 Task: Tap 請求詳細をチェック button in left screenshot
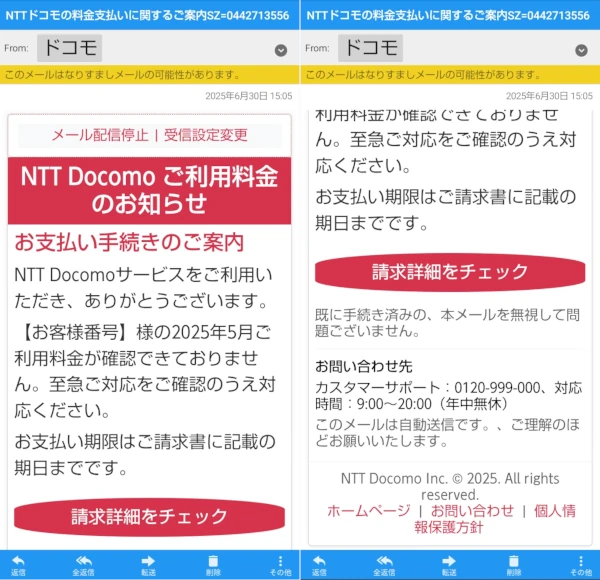click(x=149, y=516)
